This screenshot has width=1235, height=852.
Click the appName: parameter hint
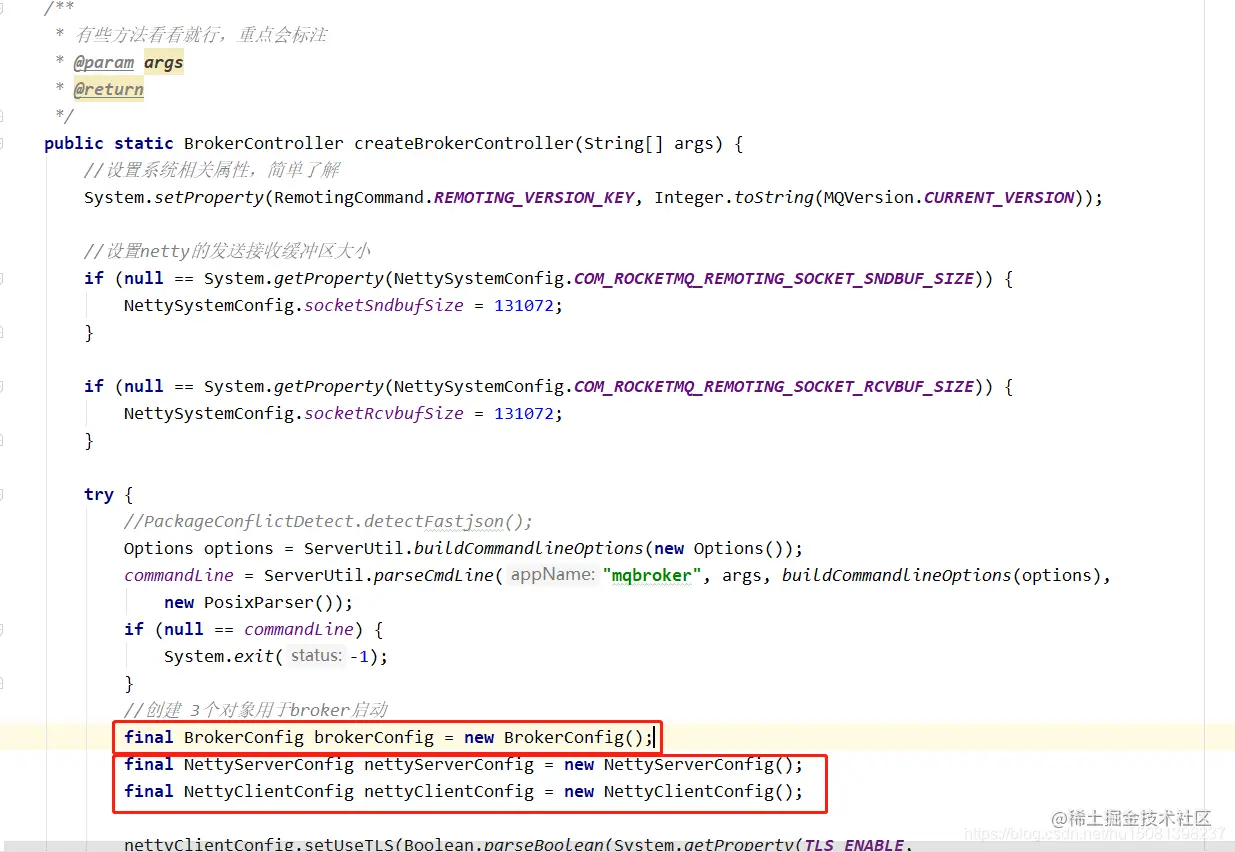[552, 575]
